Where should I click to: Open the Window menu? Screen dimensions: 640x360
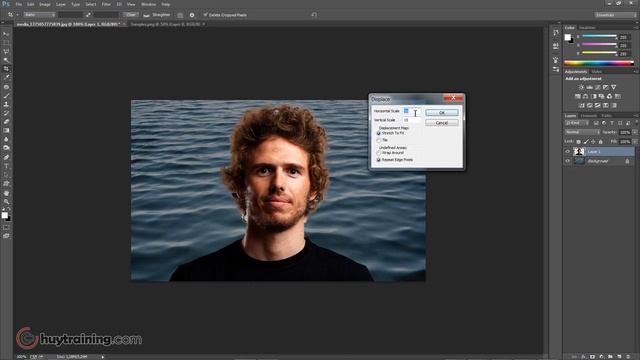(x=148, y=4)
